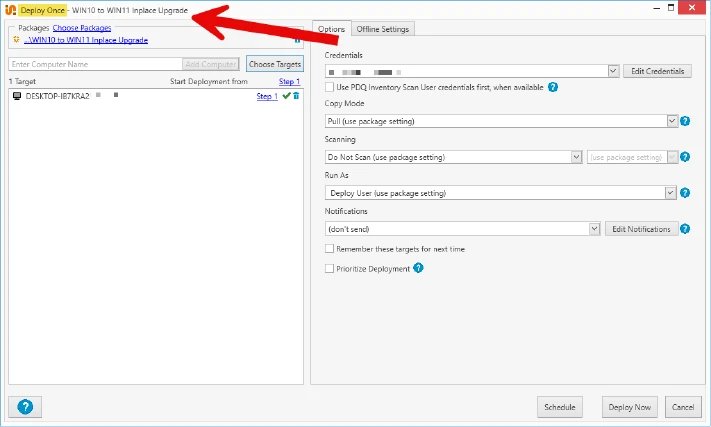Click the Edit Credentials button
The width and height of the screenshot is (711, 427).
(657, 71)
